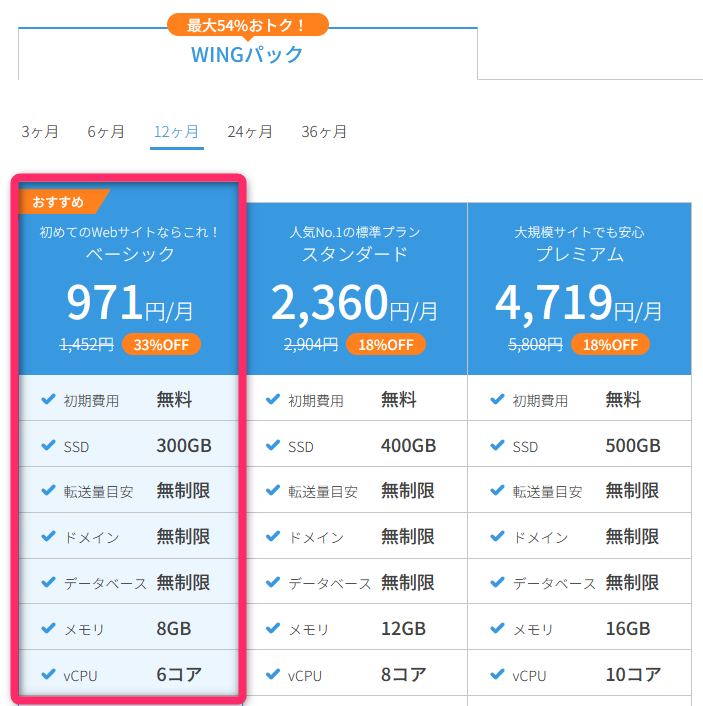703x706 pixels.
Task: Select the ベーシック plan name
Action: [x=130, y=254]
